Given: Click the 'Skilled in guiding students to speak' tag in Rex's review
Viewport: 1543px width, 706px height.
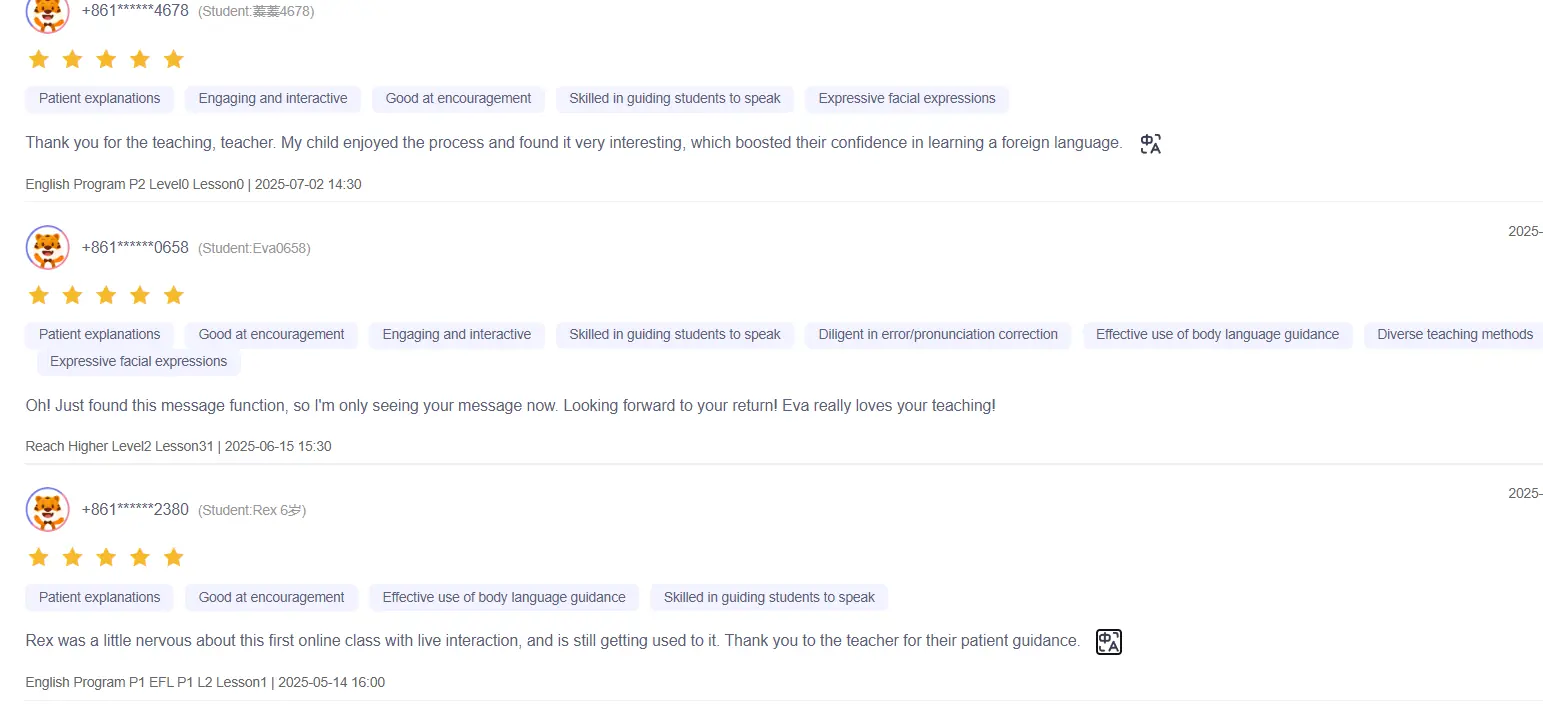Looking at the screenshot, I should [x=769, y=598].
